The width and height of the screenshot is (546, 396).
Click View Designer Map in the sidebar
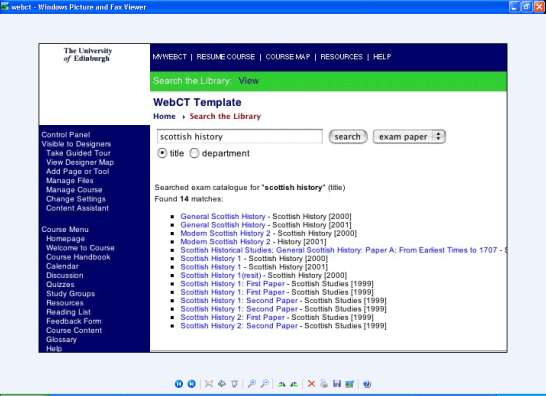point(80,162)
